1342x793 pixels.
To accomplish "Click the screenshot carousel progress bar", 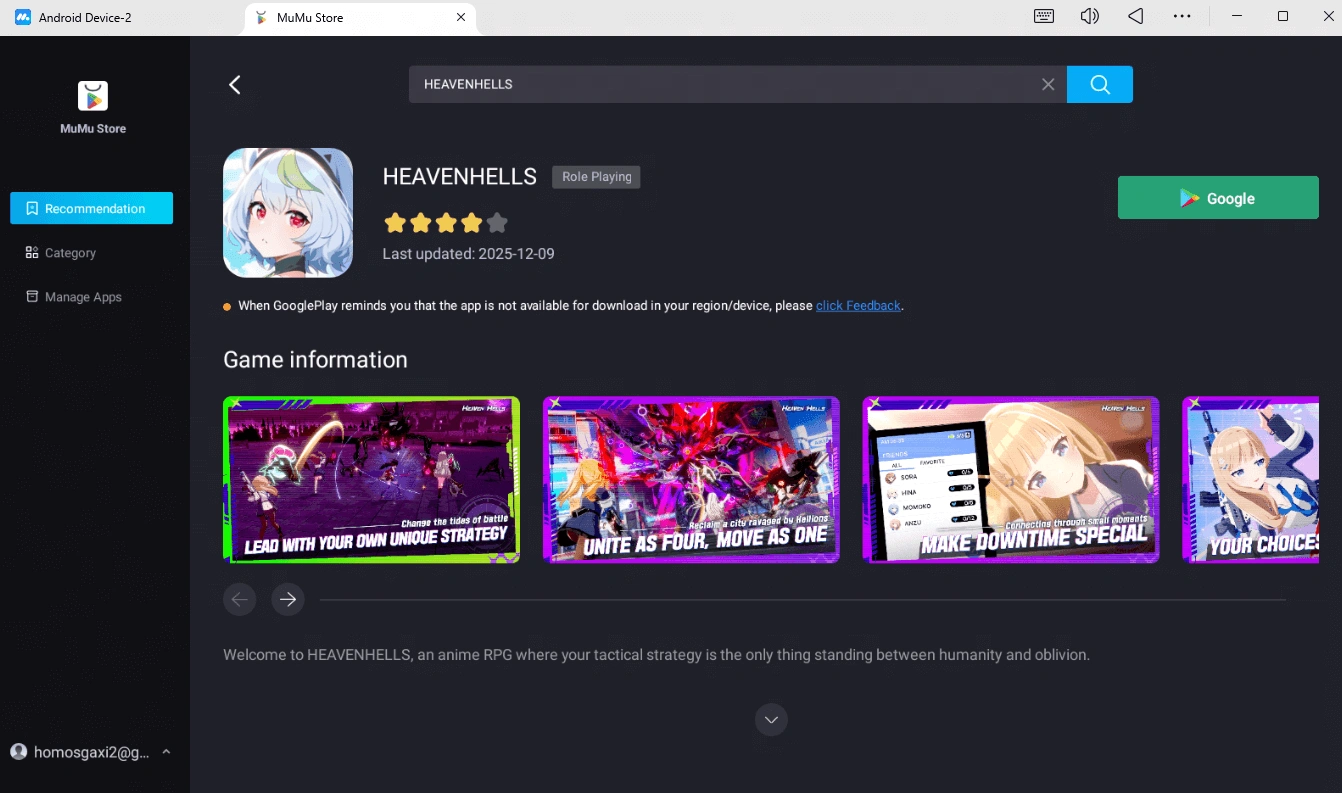I will coord(800,598).
